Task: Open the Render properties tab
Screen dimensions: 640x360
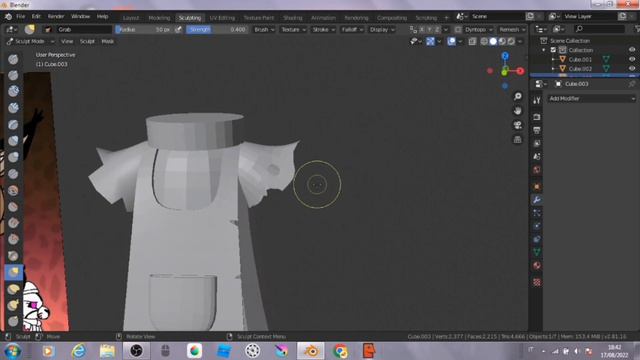Action: pos(537,117)
